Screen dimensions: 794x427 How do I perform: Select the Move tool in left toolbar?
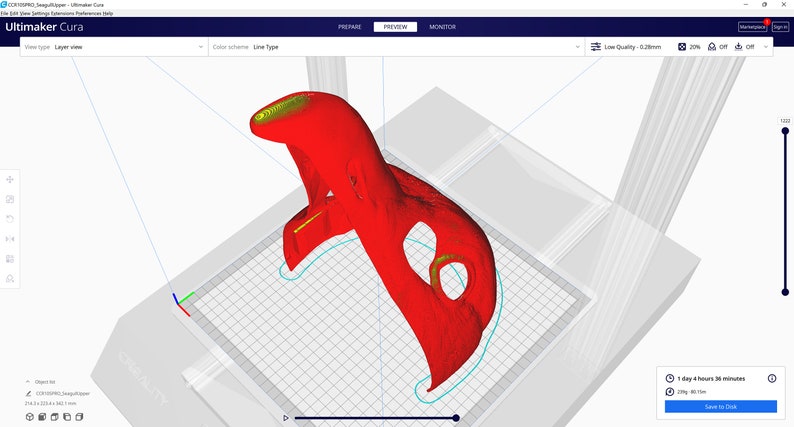tap(10, 179)
